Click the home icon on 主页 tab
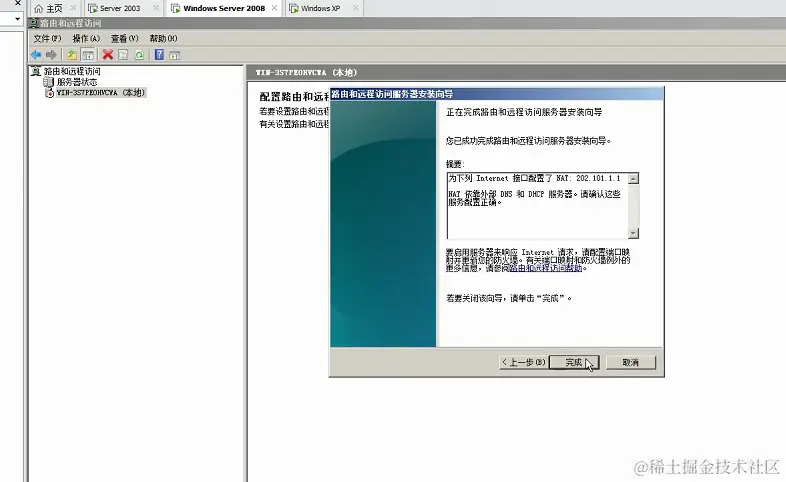 39,8
